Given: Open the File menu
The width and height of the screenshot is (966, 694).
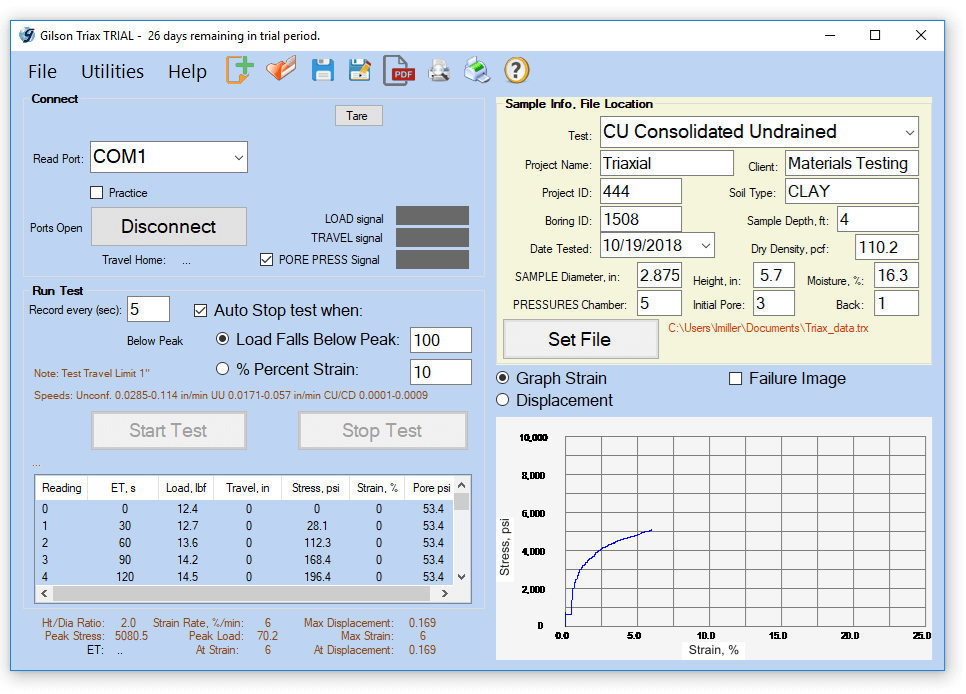Looking at the screenshot, I should click(43, 71).
